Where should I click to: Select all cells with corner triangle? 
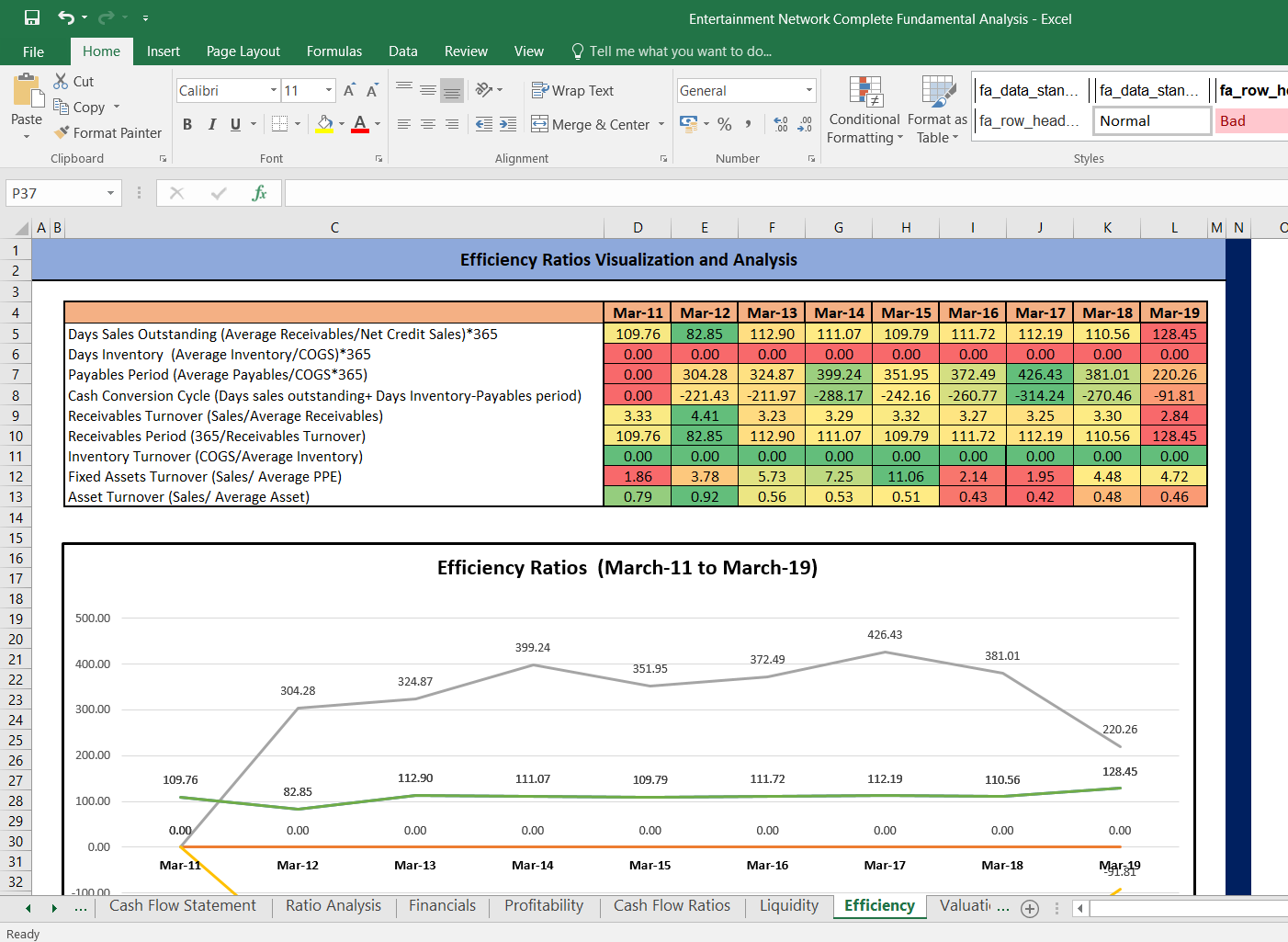22,227
